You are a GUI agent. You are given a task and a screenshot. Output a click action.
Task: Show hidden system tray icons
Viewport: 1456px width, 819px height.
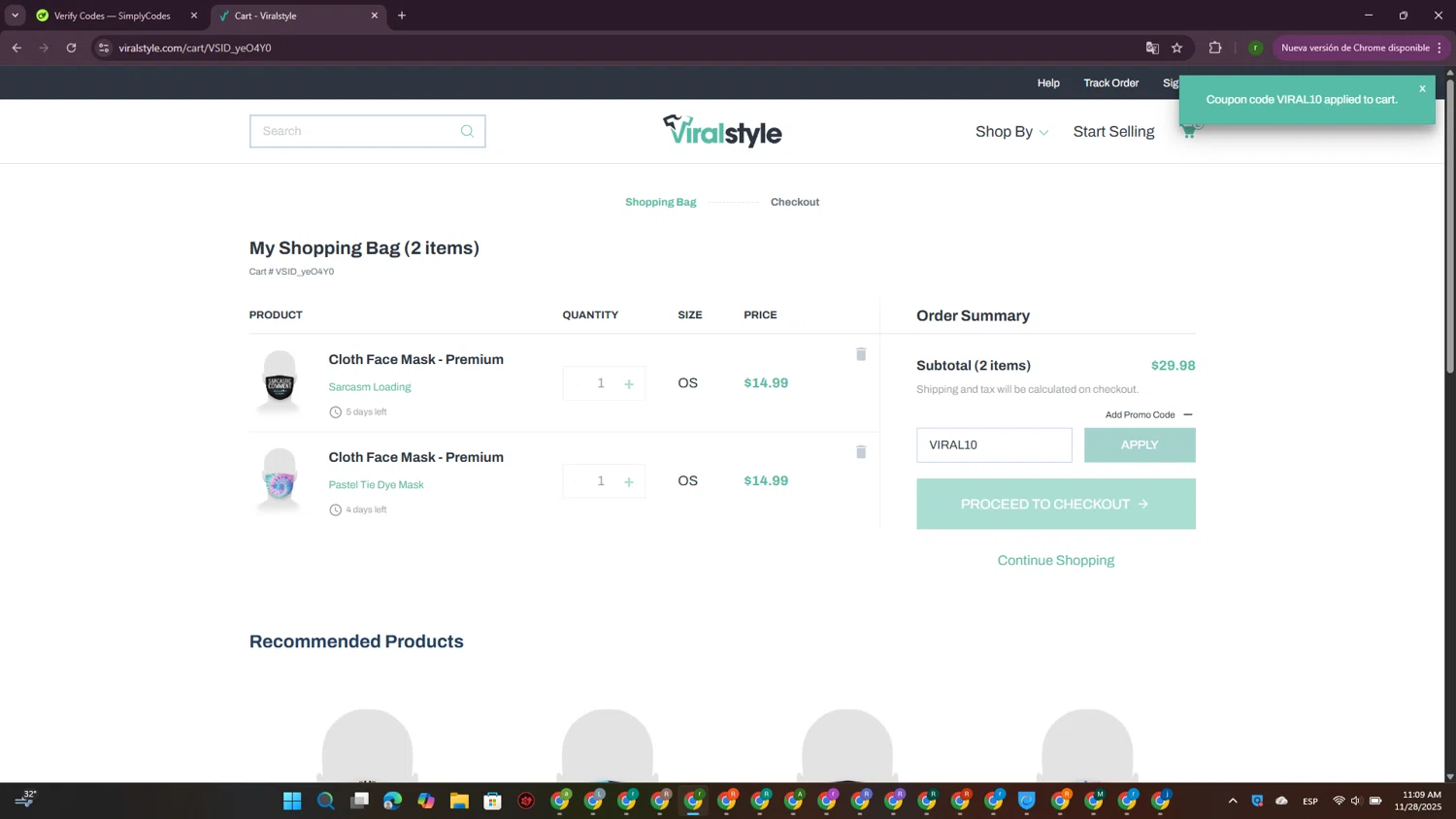[x=1233, y=801]
